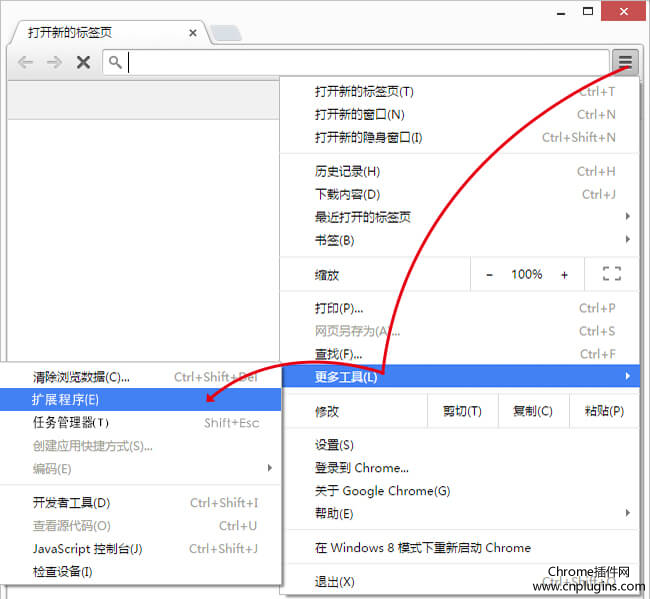This screenshot has height=599, width=650.
Task: Click the 复制(C) copy button
Action: (532, 411)
